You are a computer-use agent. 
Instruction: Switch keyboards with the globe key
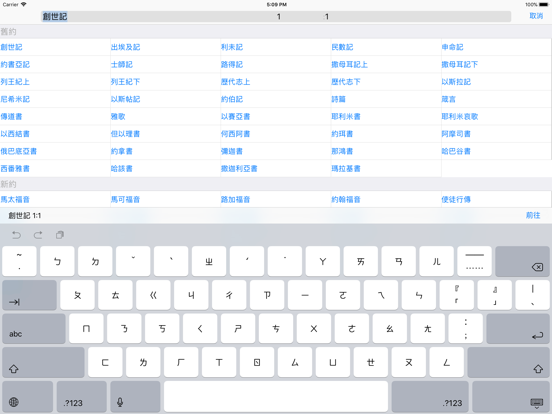pyautogui.click(x=27, y=397)
